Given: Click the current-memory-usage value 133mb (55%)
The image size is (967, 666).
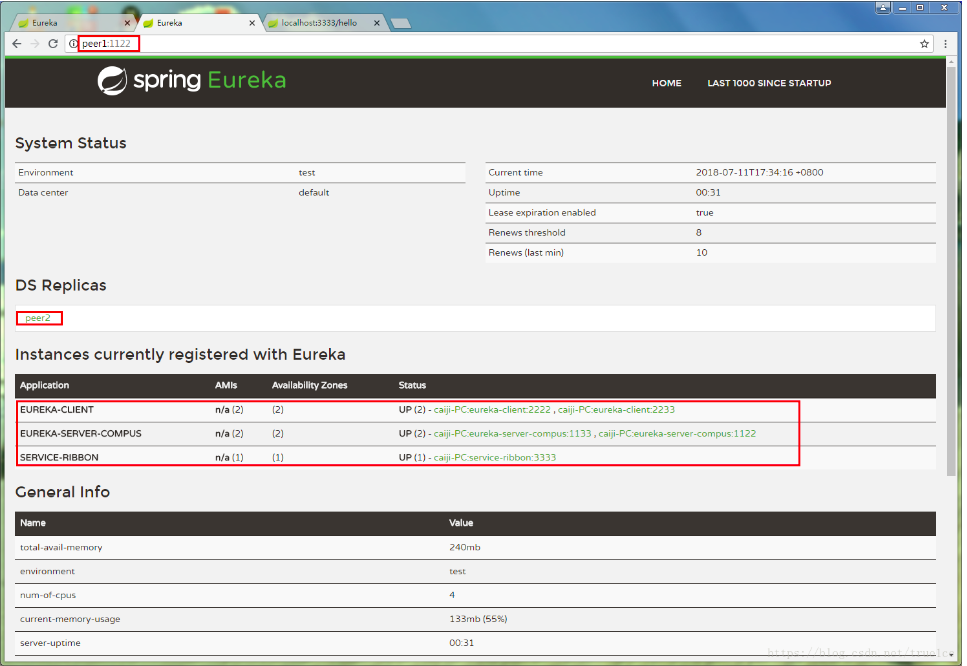Looking at the screenshot, I should pyautogui.click(x=478, y=619).
